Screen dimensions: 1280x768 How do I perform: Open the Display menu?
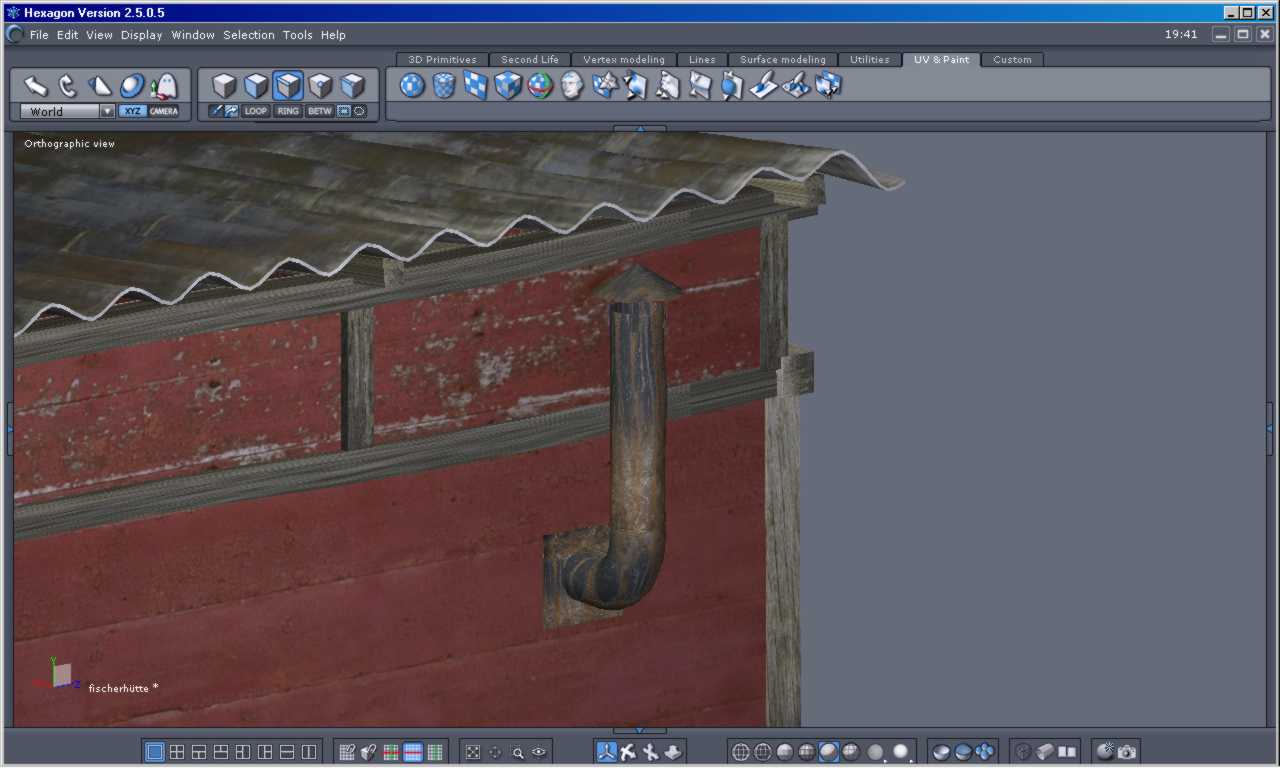point(141,35)
